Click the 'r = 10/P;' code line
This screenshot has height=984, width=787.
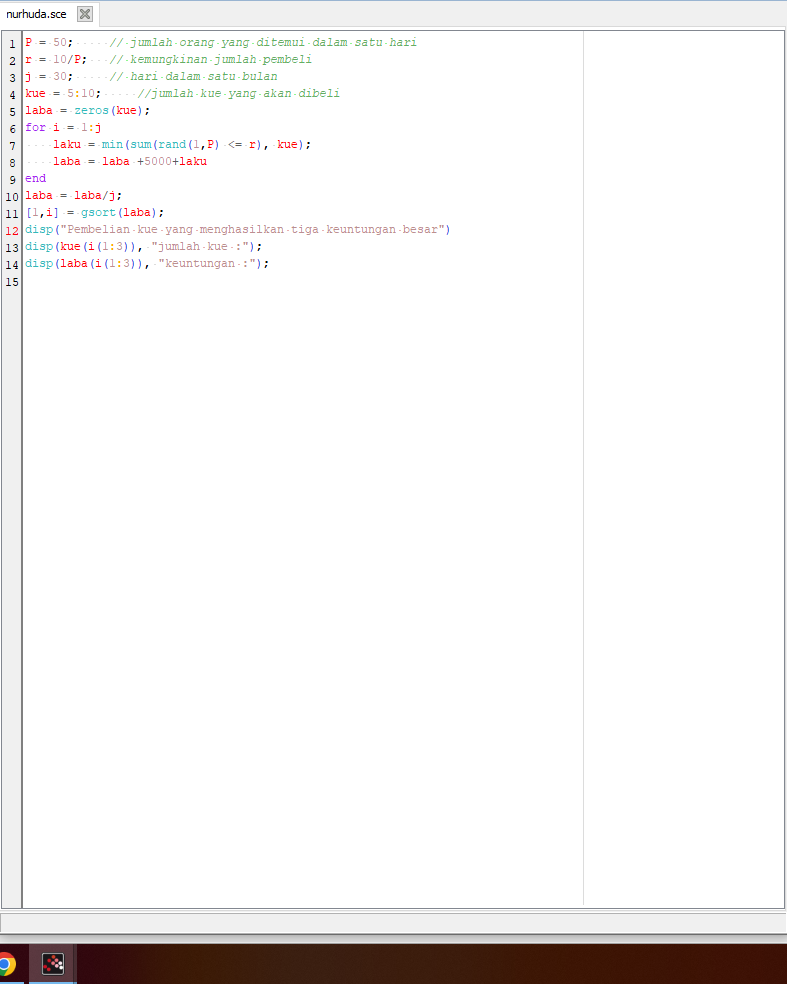(x=56, y=60)
